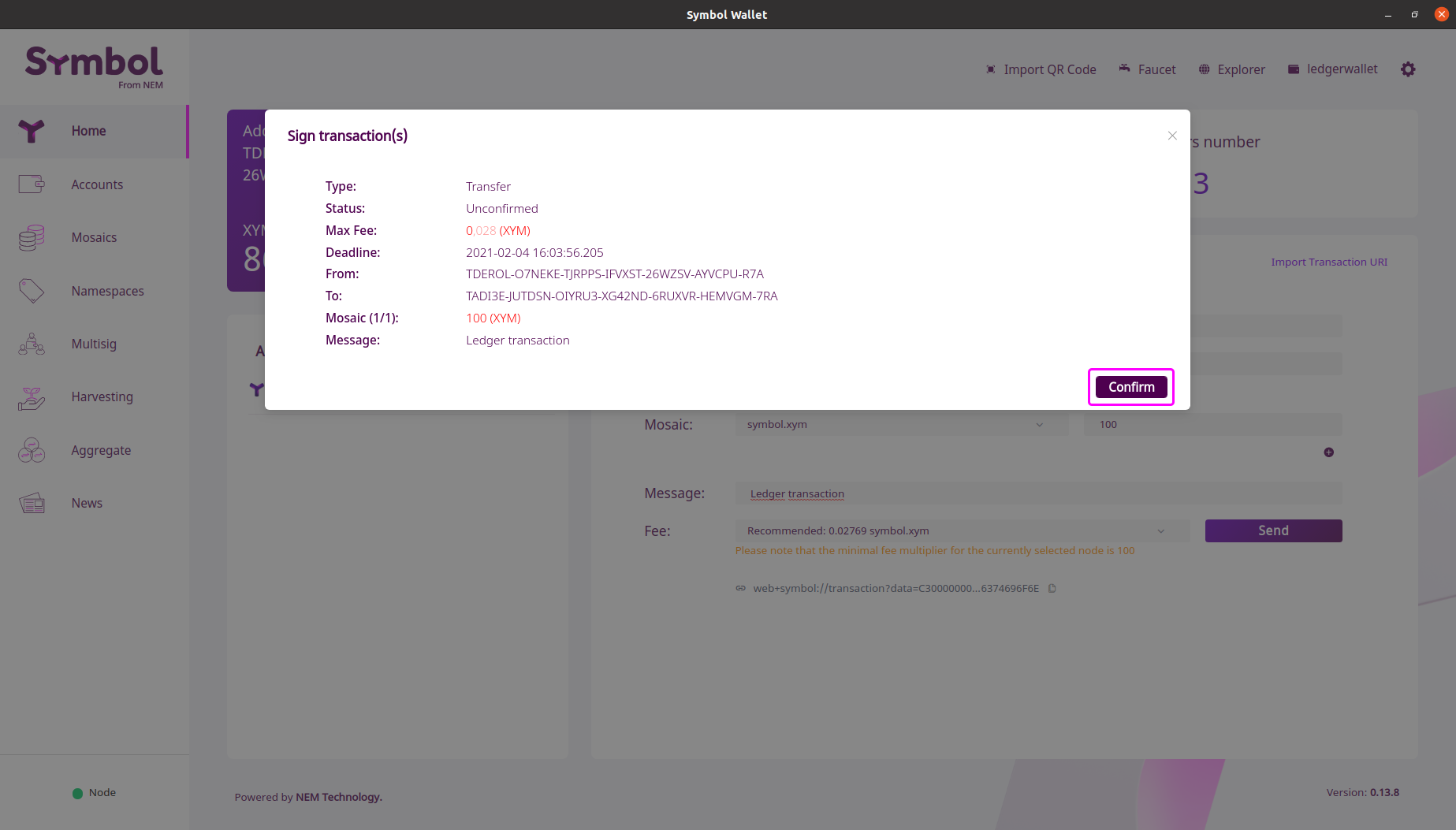Click the Mosaic amount 100 (XYM) in dialog
This screenshot has width=1456, height=830.
point(493,318)
